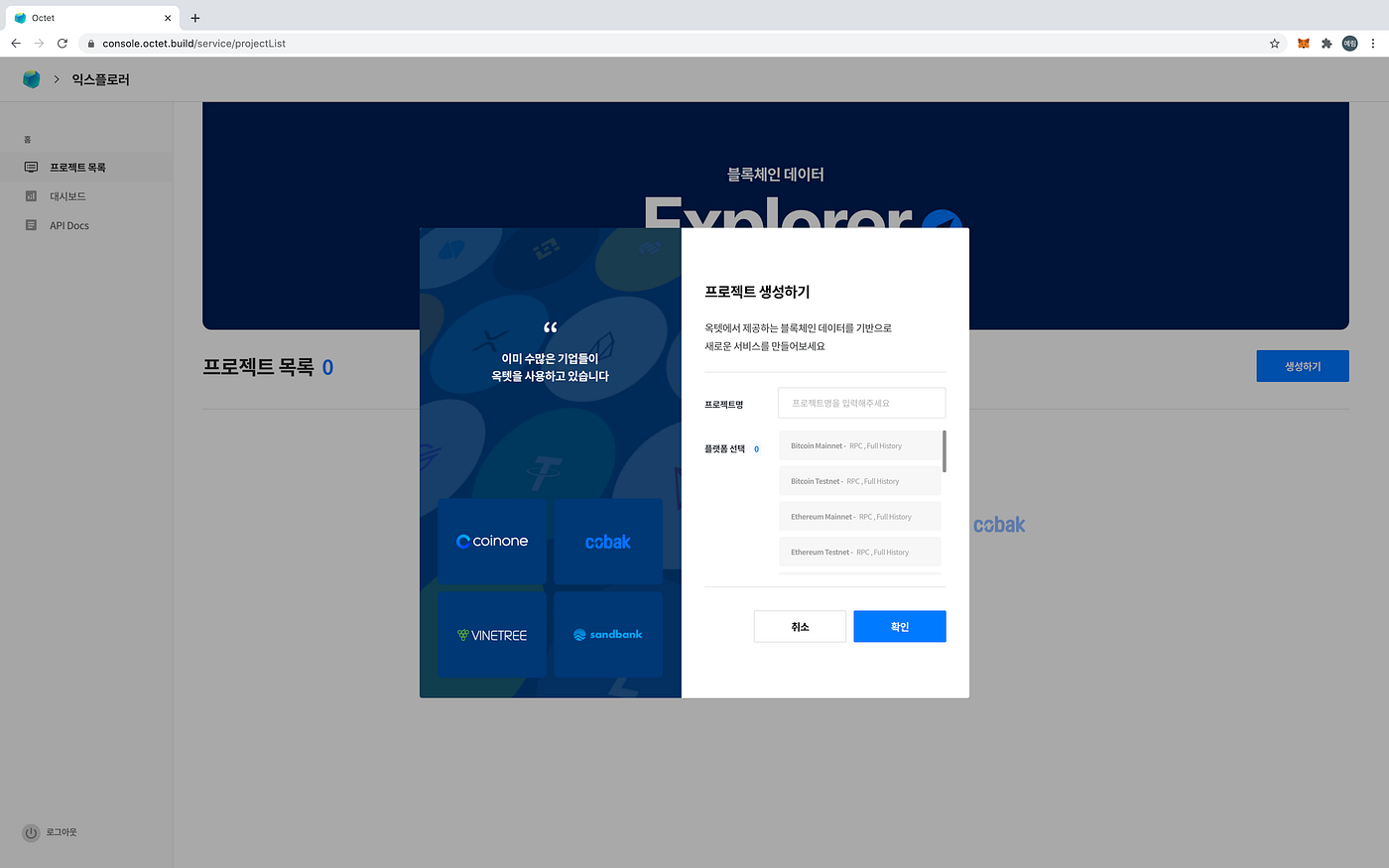Click the address bar URL
Viewport: 1389px width, 868px height.
point(193,44)
